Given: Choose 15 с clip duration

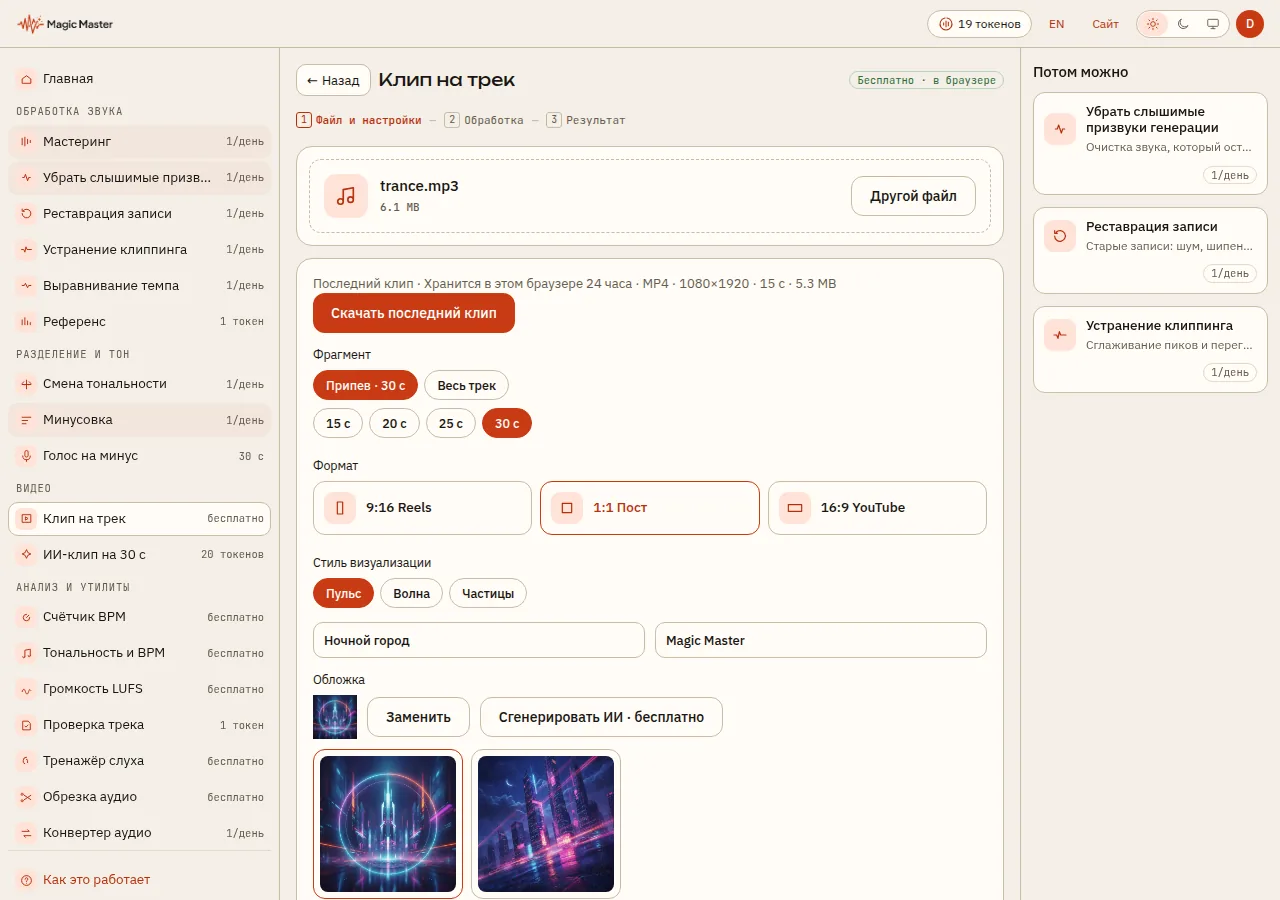Looking at the screenshot, I should 338,423.
